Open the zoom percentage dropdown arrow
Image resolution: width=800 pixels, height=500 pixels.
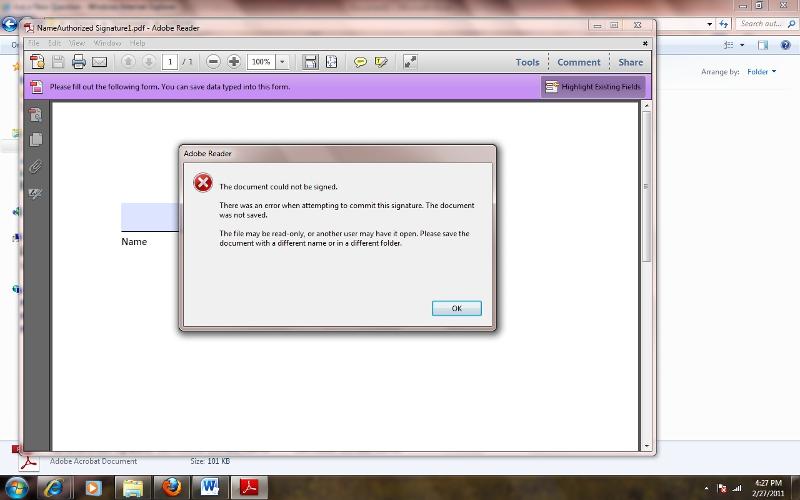click(x=282, y=62)
